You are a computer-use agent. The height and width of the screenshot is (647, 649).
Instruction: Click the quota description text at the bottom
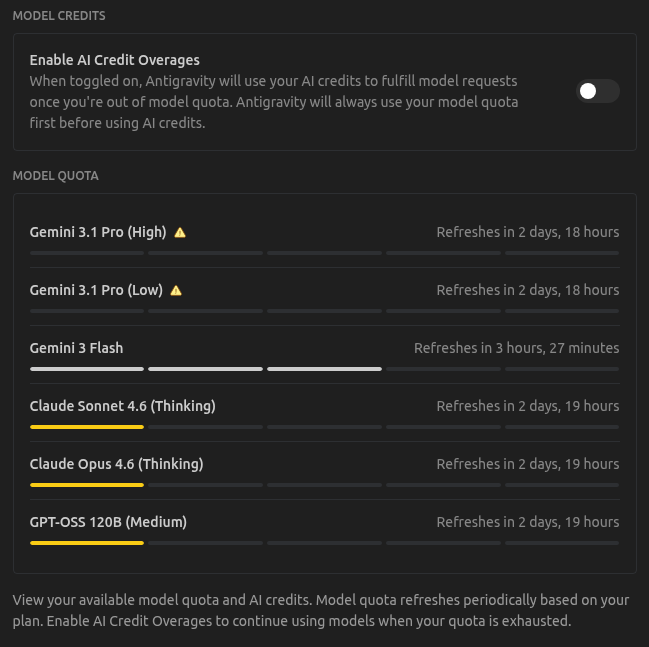320,610
